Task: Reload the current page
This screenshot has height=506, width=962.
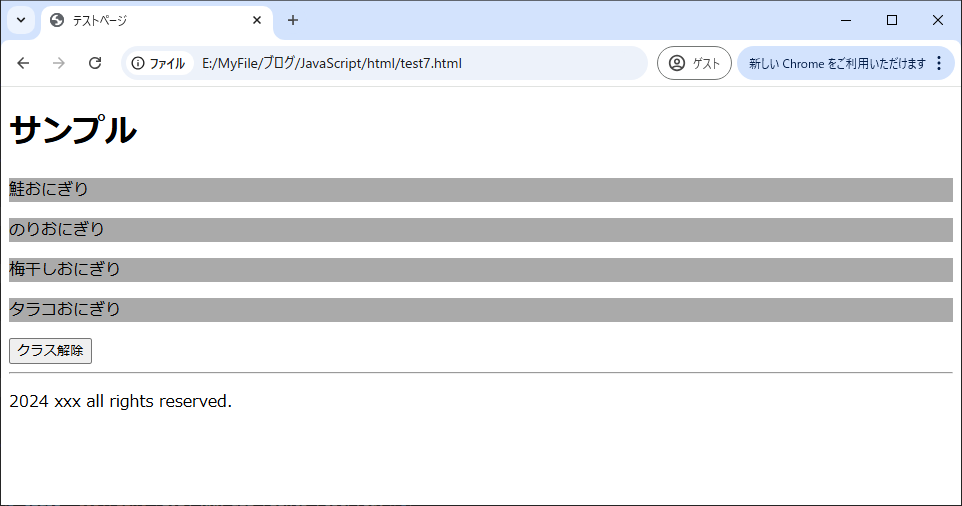Action: click(x=95, y=63)
